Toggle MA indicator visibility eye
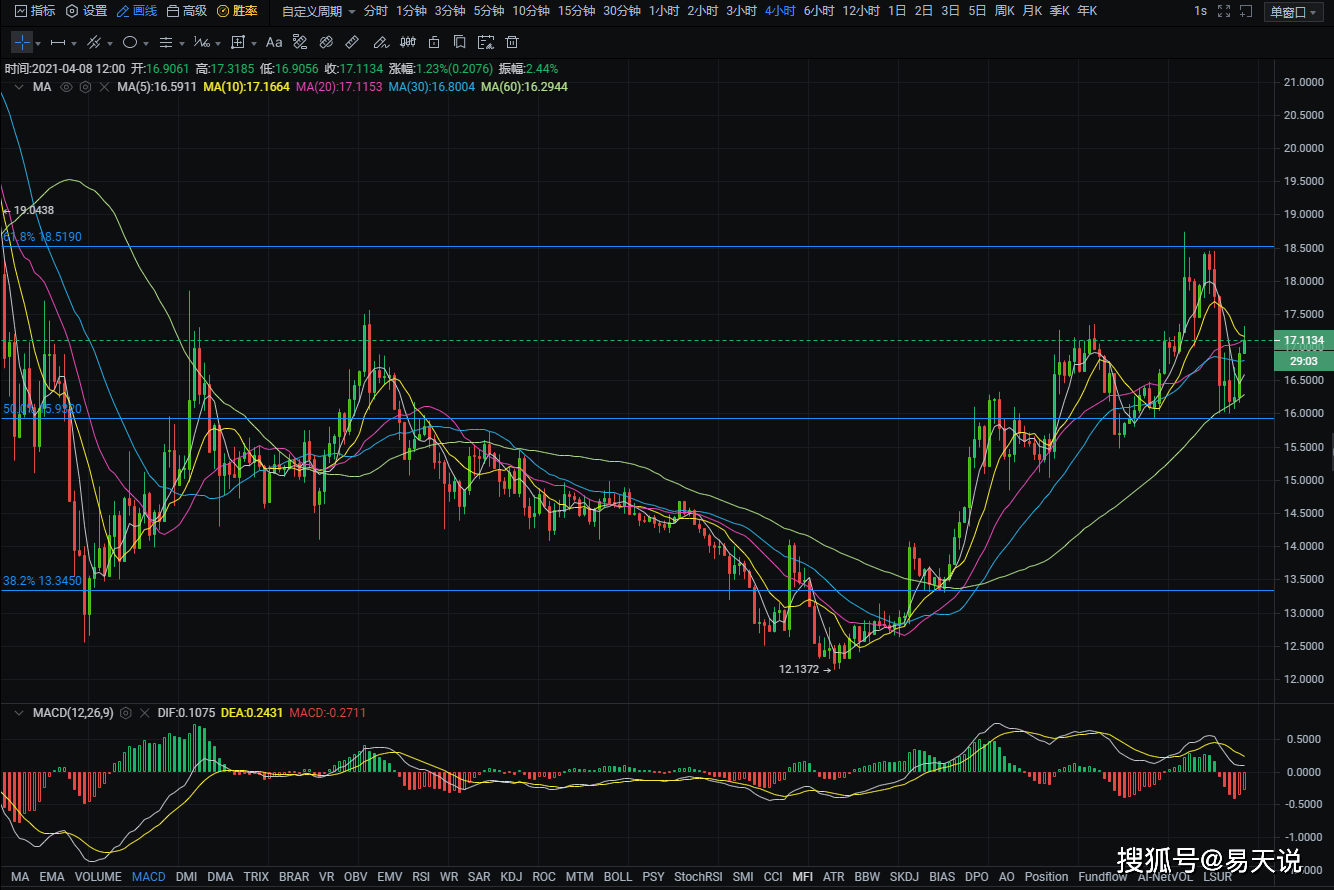 point(66,87)
